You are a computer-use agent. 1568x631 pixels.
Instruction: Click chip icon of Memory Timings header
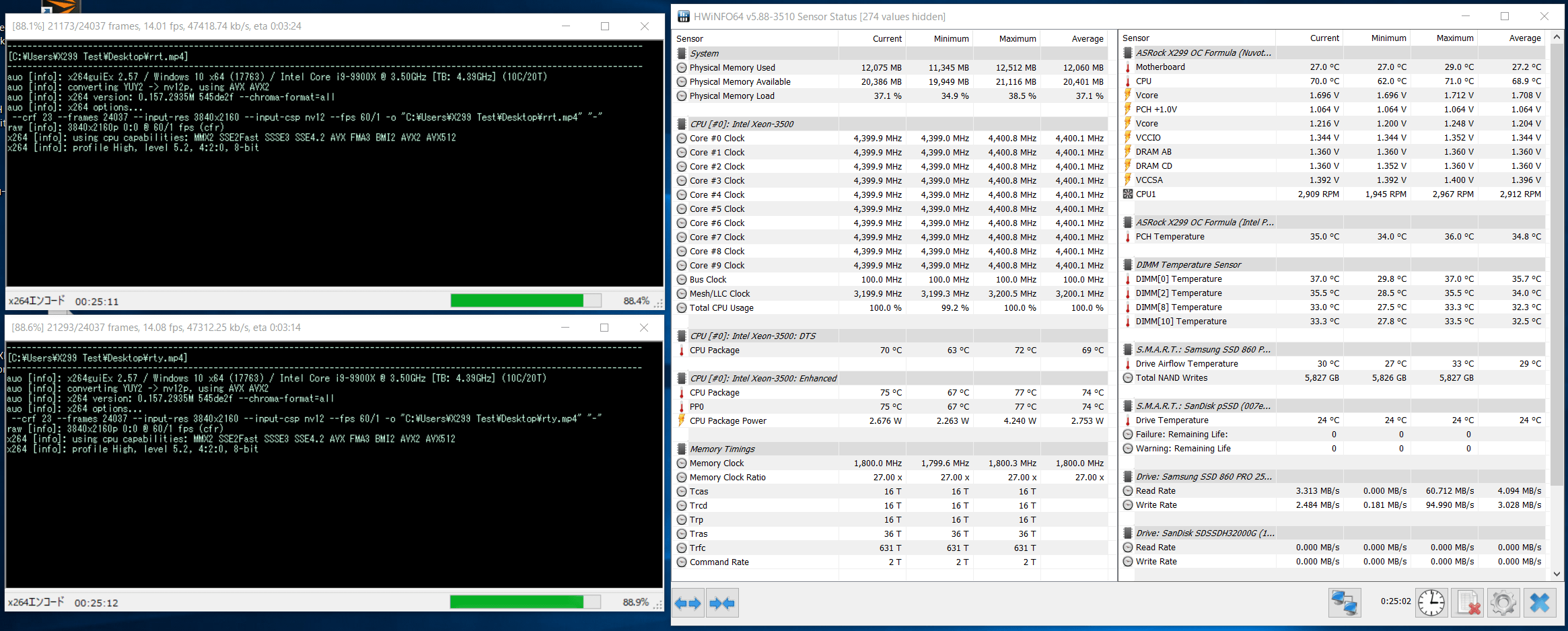(x=682, y=449)
